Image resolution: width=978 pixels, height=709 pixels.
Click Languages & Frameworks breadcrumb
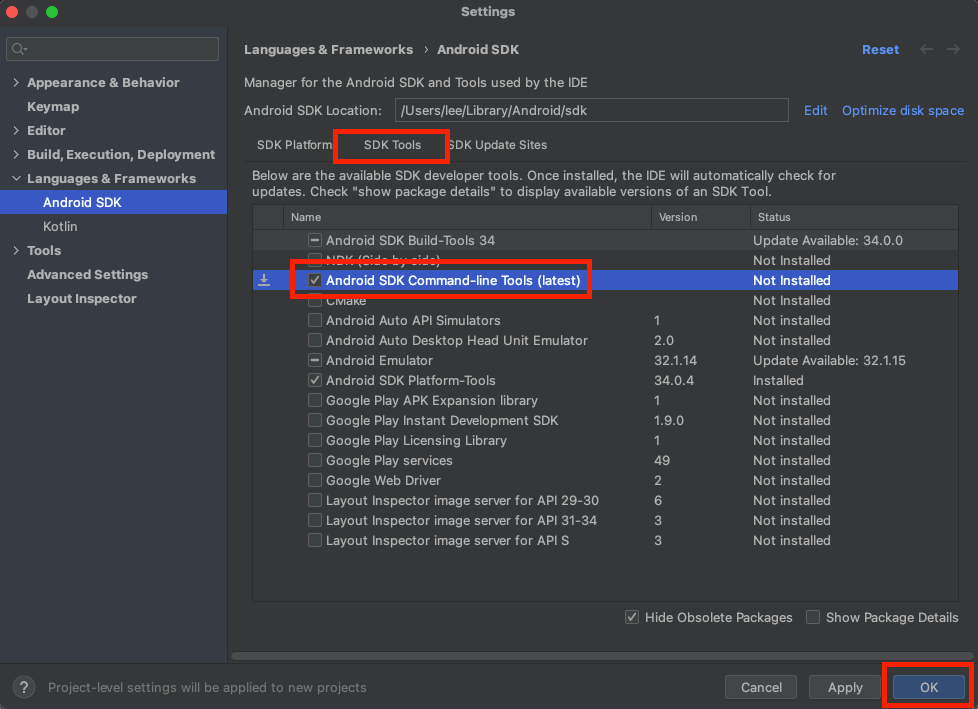328,49
